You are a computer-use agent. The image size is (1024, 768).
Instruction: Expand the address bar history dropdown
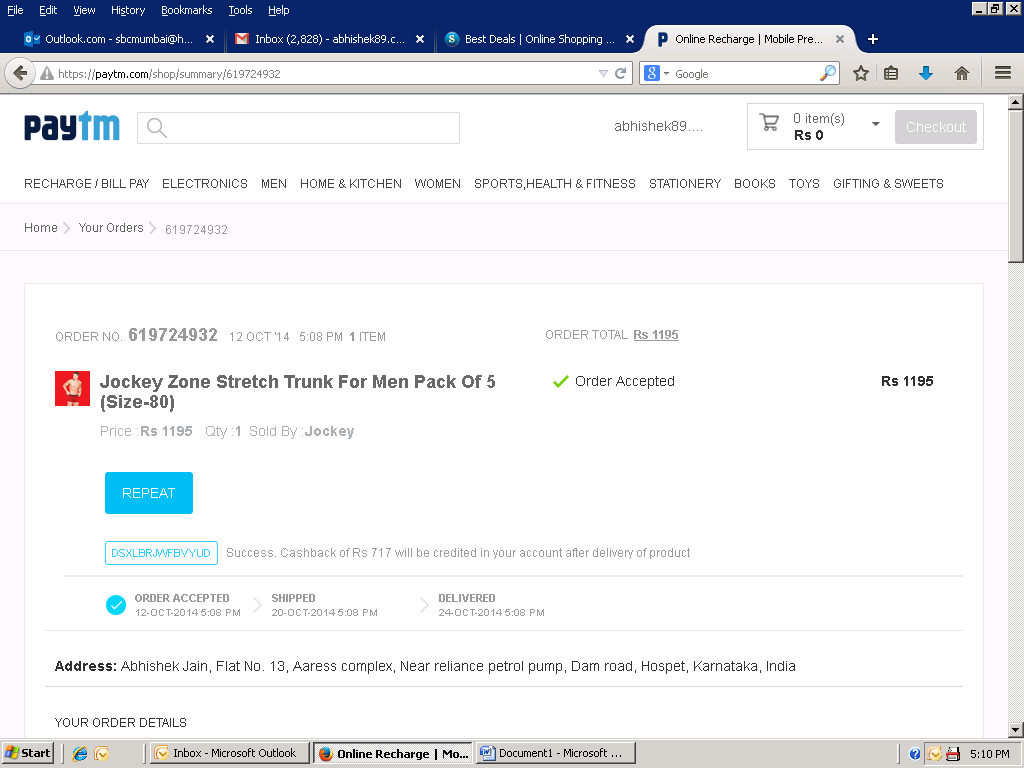(603, 73)
